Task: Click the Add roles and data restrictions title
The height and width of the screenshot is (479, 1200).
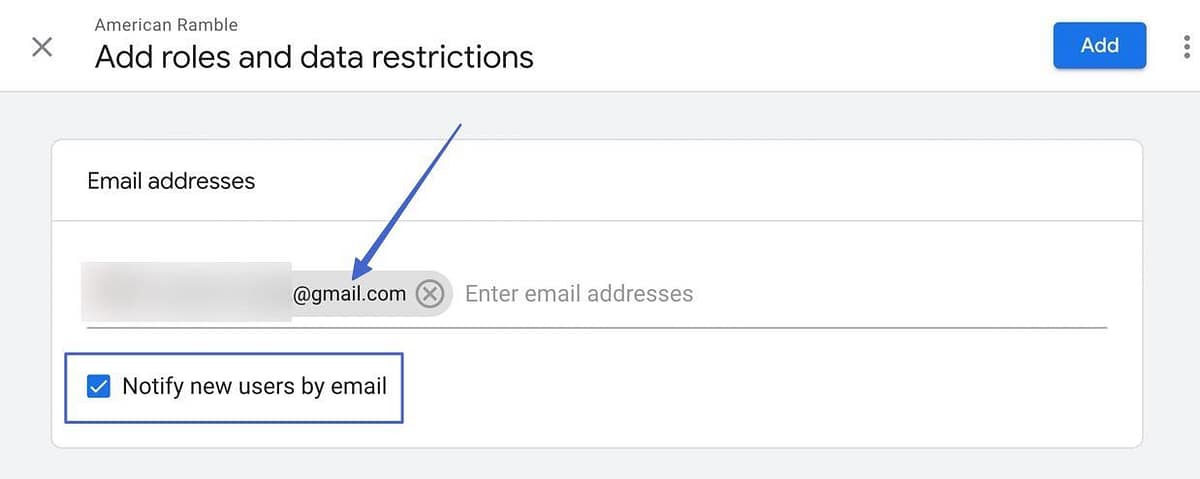Action: pos(314,57)
